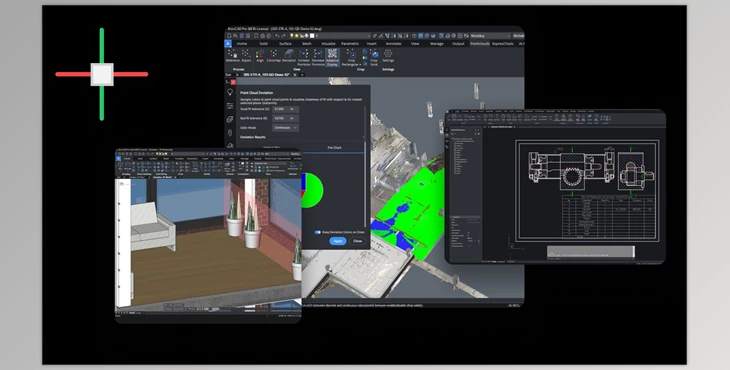This screenshot has height=370, width=730.
Task: Click Increase Pointsize in the ribbon
Action: (x=304, y=57)
